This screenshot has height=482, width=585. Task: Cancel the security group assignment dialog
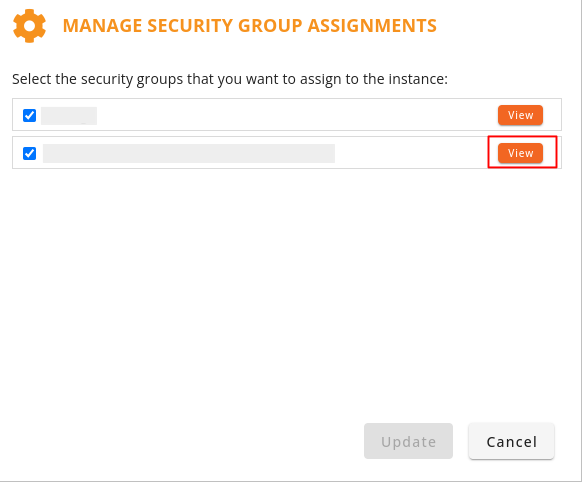[512, 441]
